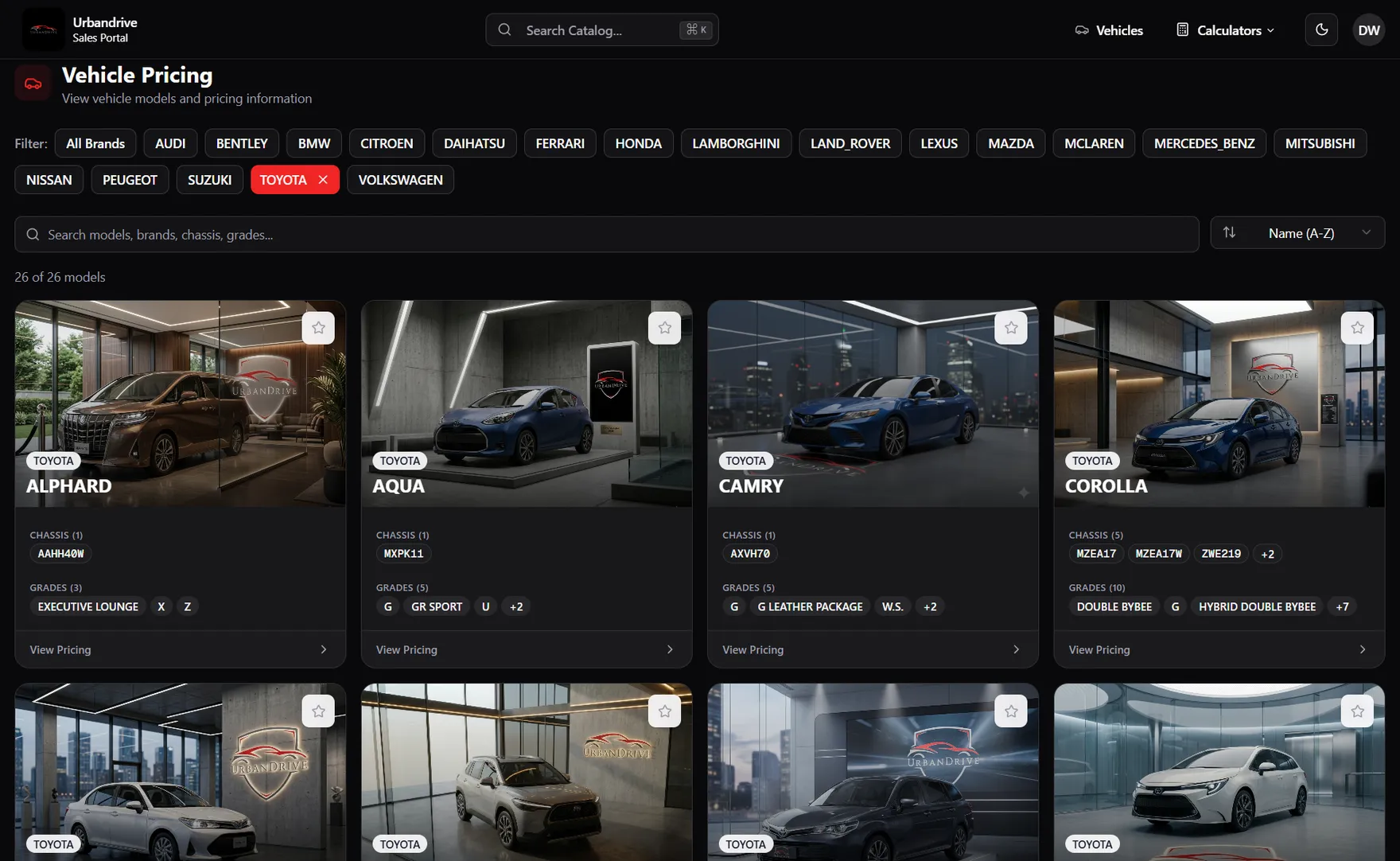Favorite the ALPHARD card with star
This screenshot has width=1400, height=861.
(x=318, y=328)
